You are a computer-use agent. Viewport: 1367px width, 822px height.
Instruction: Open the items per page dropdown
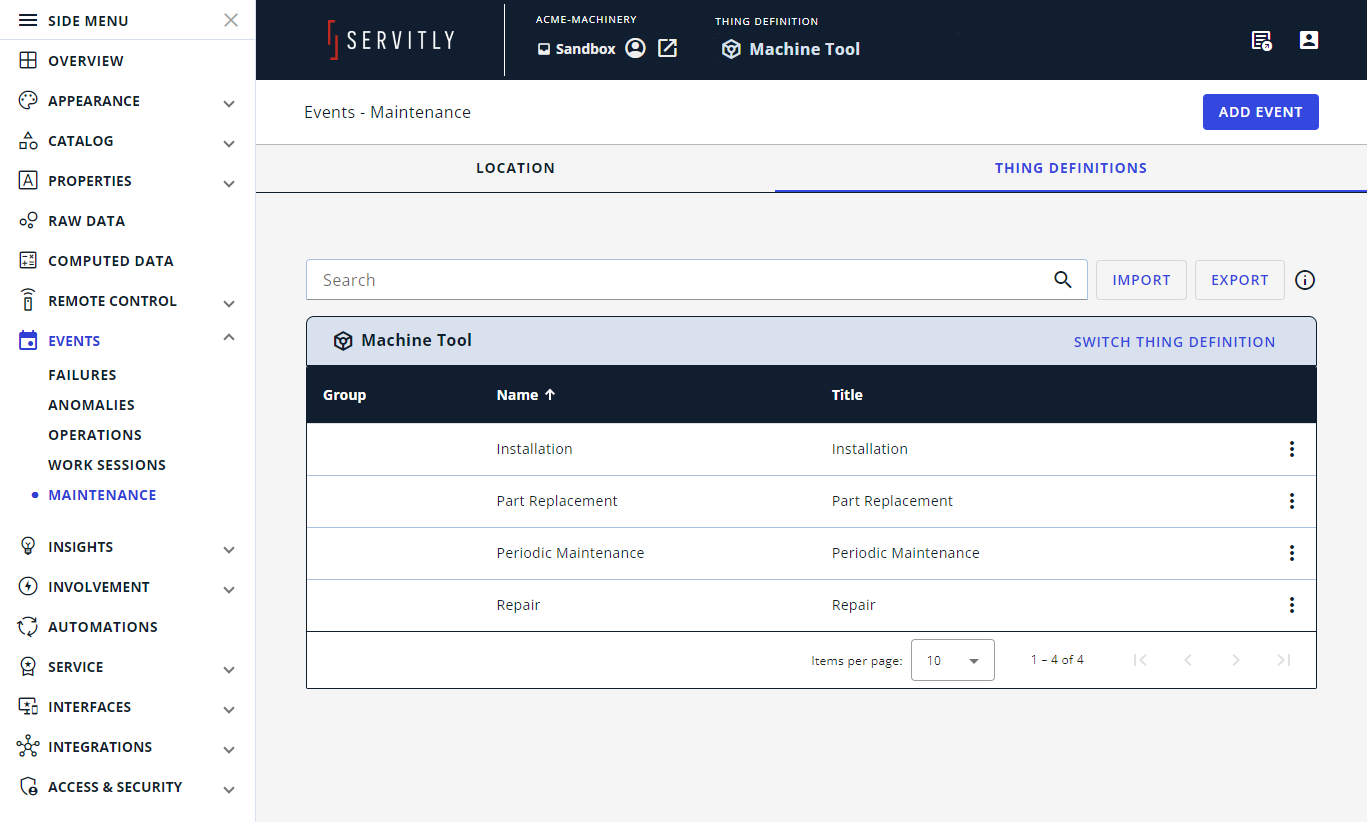tap(952, 660)
